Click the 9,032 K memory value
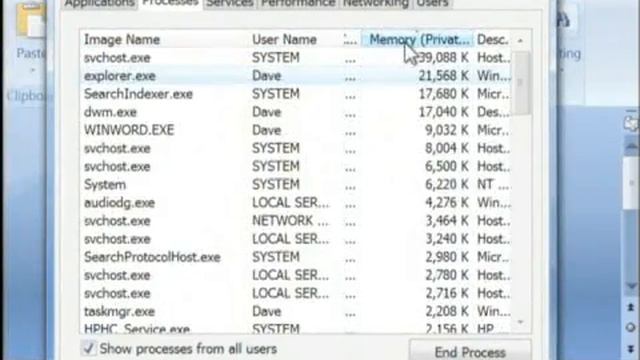The height and width of the screenshot is (360, 640). pyautogui.click(x=447, y=130)
